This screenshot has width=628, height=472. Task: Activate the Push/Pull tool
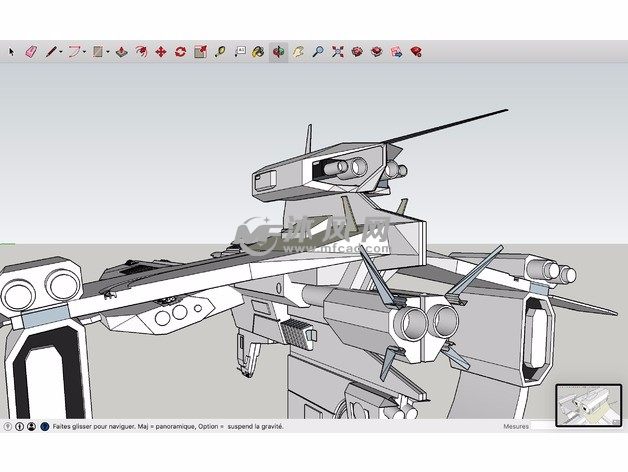(x=121, y=51)
